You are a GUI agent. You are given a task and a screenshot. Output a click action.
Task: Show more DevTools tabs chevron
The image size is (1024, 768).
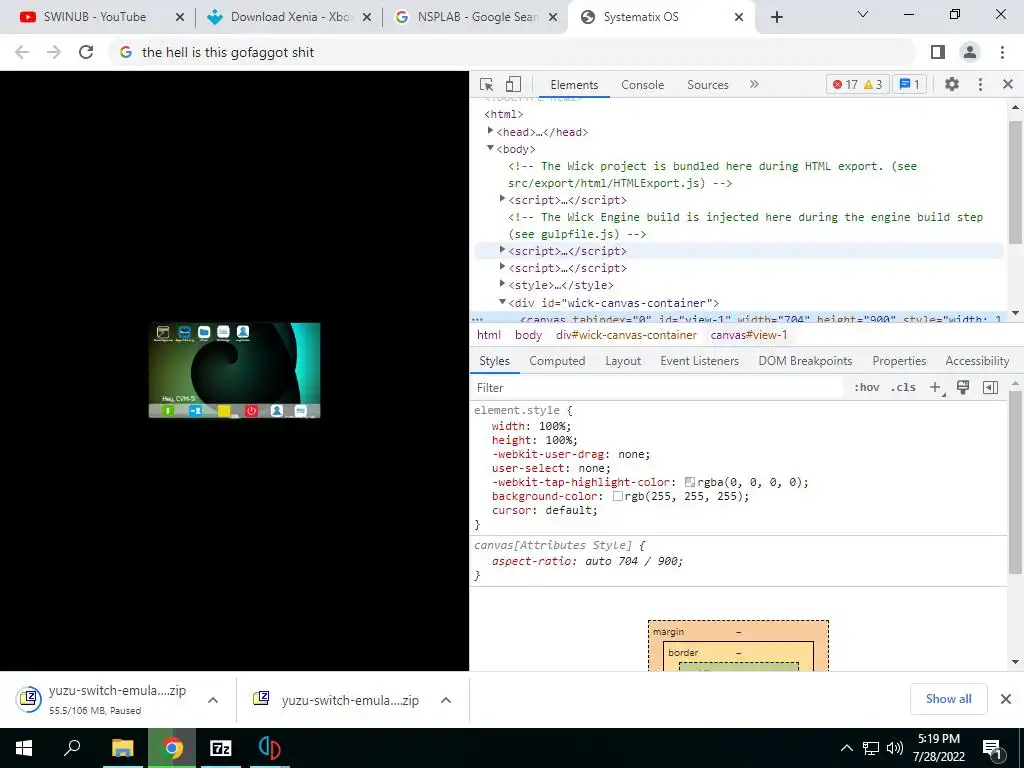click(754, 84)
